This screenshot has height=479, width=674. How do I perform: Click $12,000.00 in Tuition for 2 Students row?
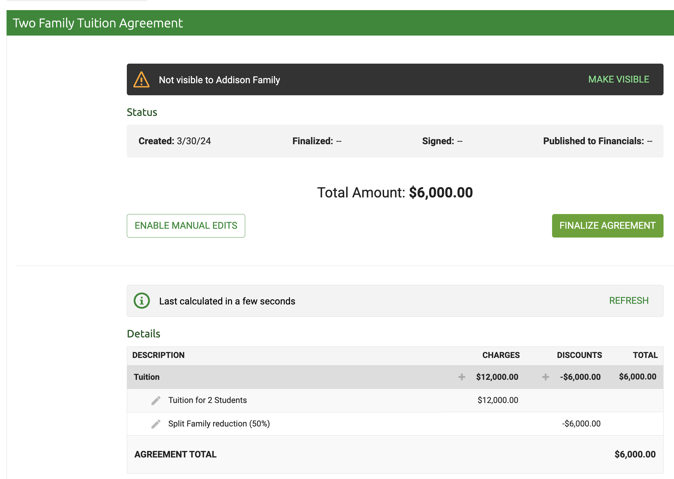tap(498, 400)
